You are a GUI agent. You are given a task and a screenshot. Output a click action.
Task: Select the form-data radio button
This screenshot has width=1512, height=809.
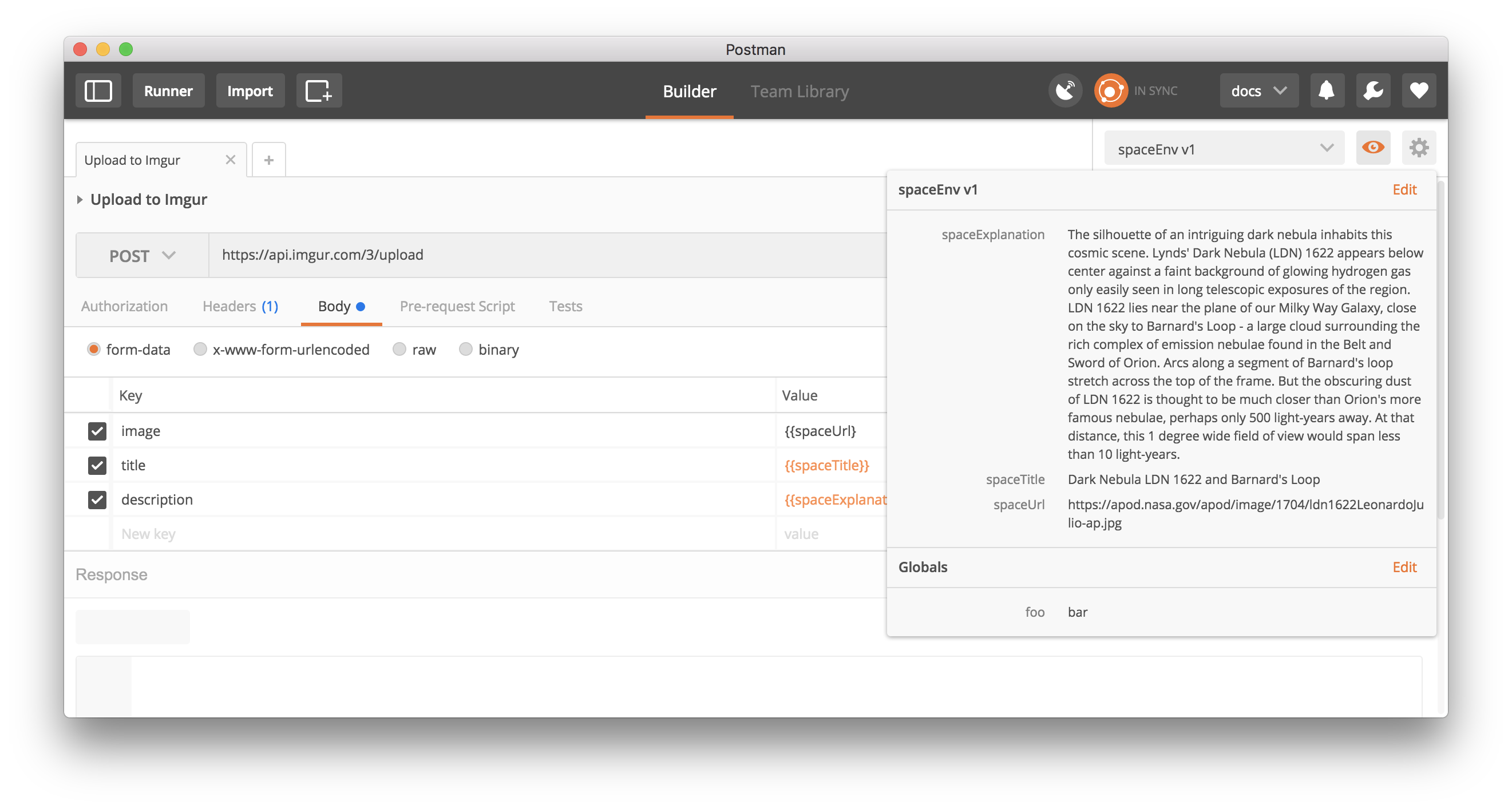[93, 349]
